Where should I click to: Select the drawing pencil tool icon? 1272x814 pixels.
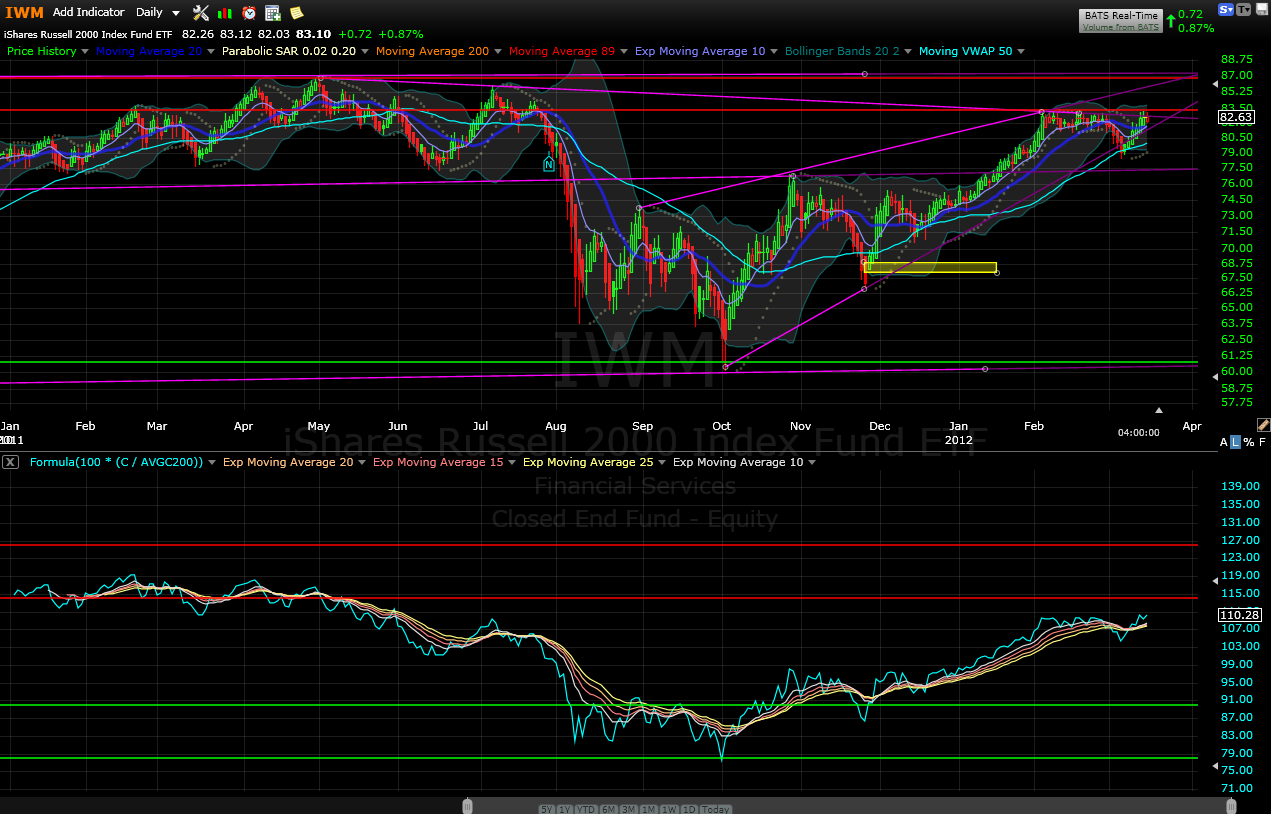tap(1263, 425)
